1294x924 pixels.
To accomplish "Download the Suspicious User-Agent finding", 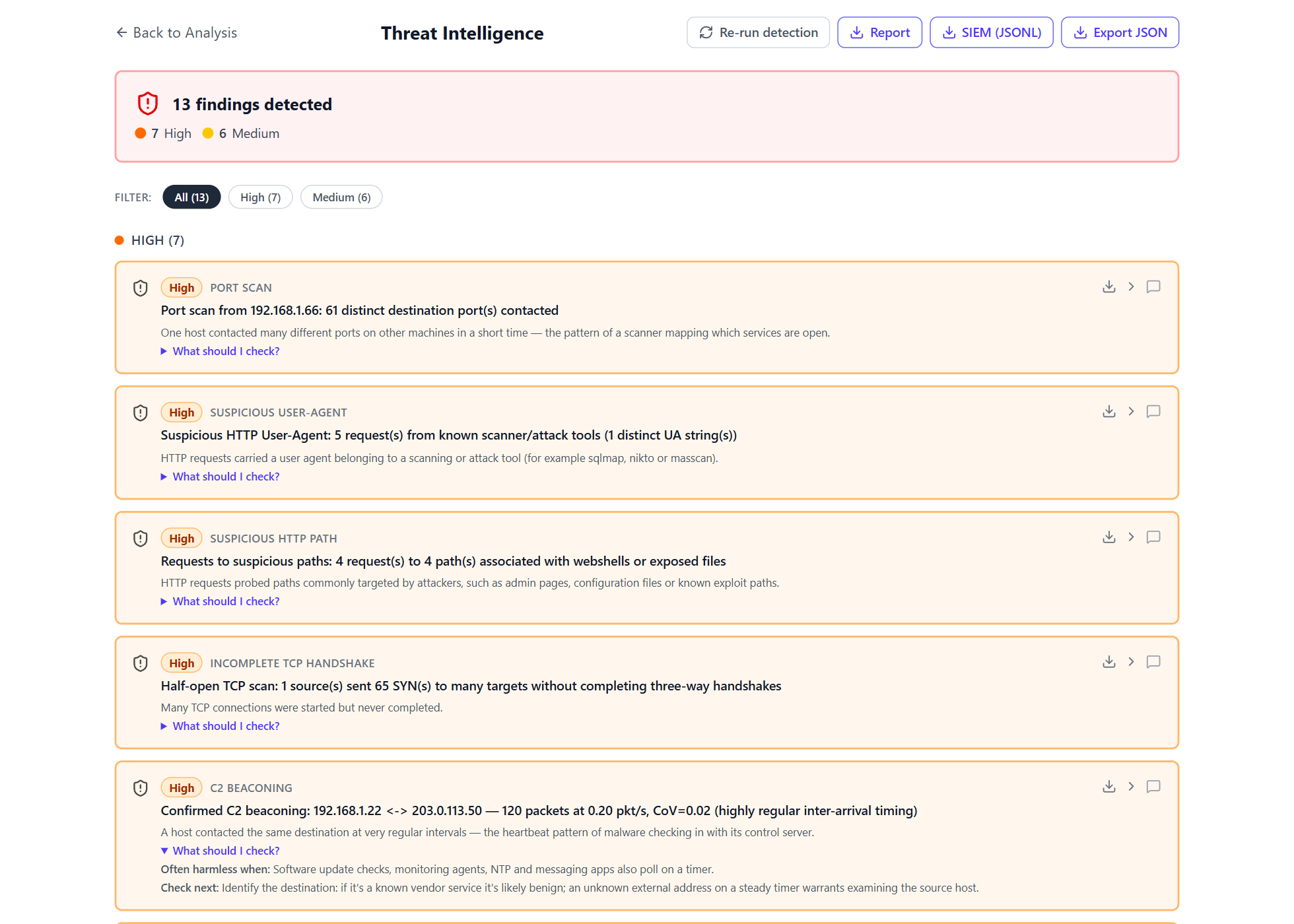I will pyautogui.click(x=1109, y=411).
